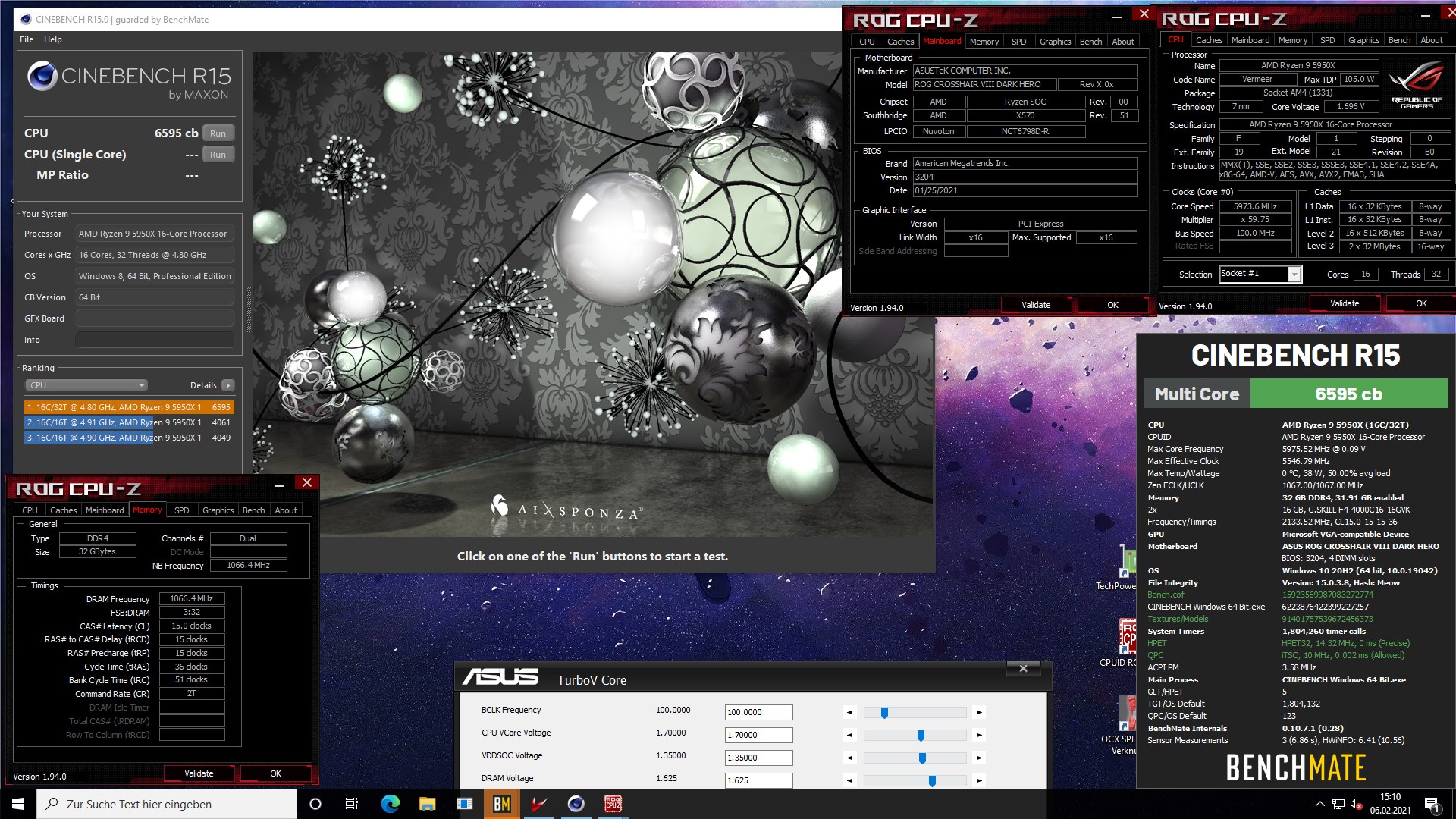Screen dimensions: 1456x819
Task: Click muted volume tray icon
Action: point(1357,804)
